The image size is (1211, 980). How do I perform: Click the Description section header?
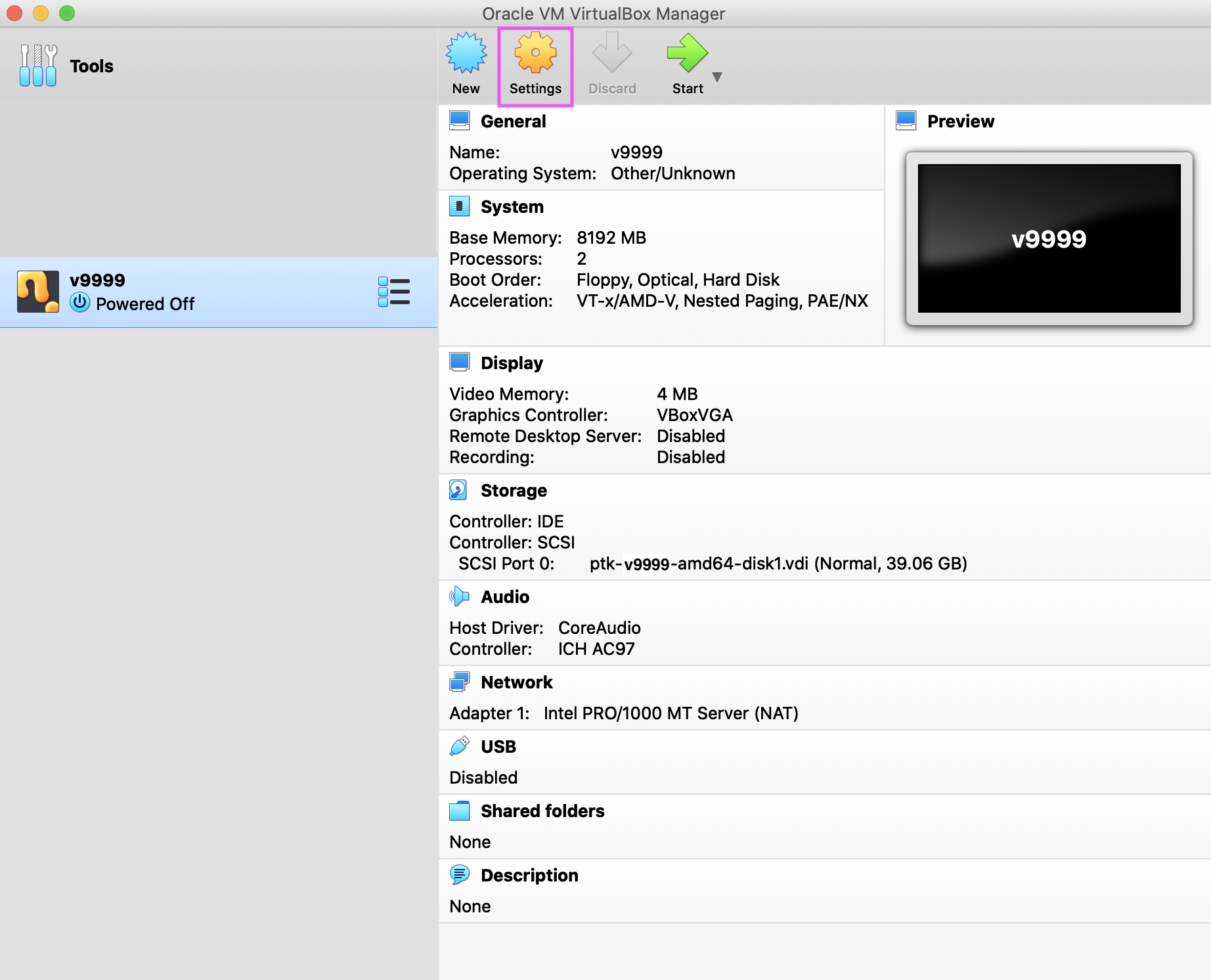click(x=529, y=876)
